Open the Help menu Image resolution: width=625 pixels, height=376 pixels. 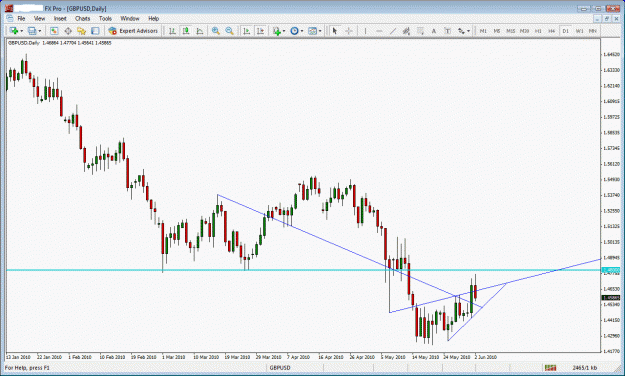coord(153,18)
